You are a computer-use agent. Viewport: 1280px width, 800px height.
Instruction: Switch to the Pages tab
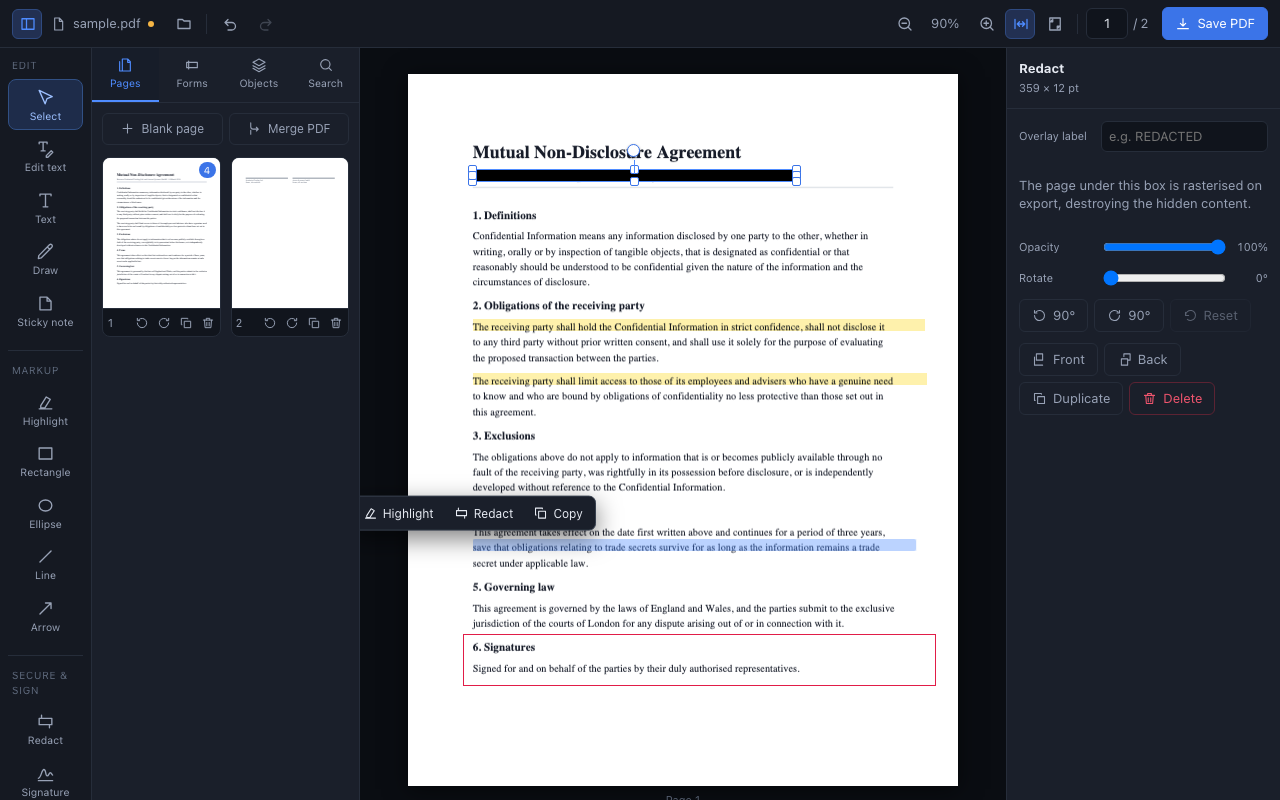tap(125, 74)
